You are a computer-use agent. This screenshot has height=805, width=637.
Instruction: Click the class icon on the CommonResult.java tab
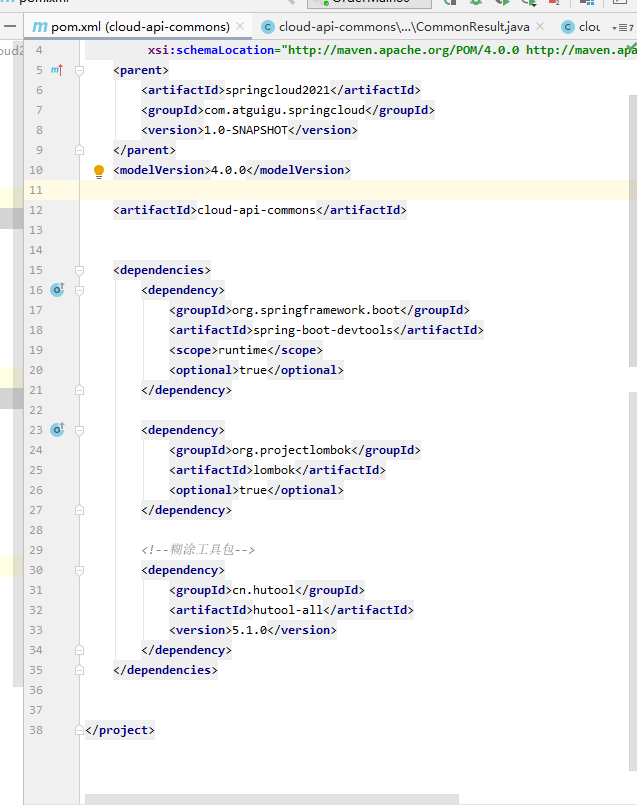[x=268, y=27]
